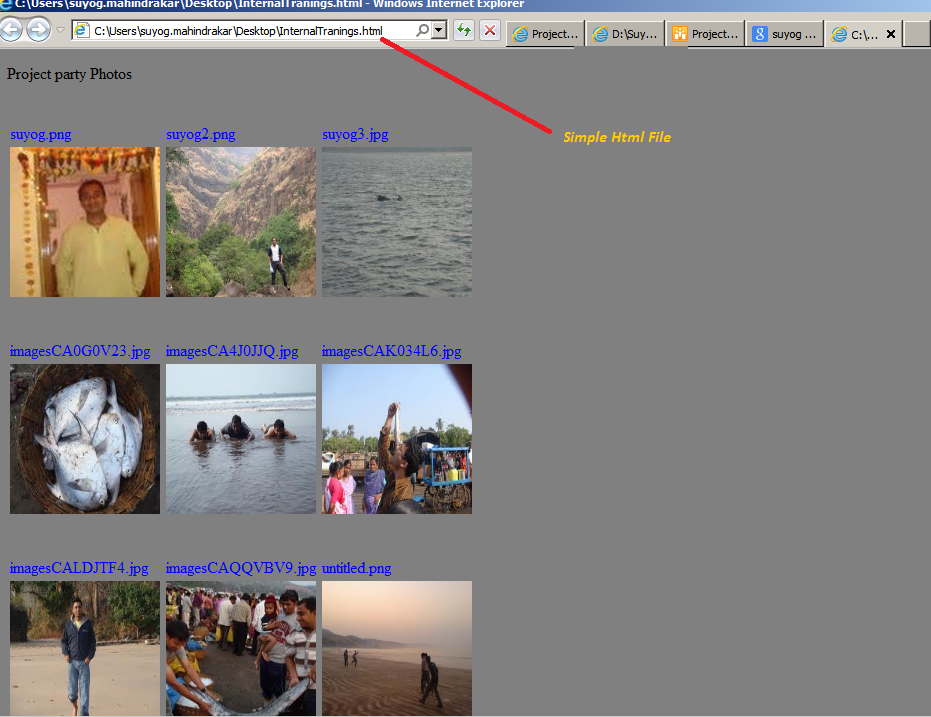This screenshot has width=931, height=717.
Task: Click the grey sea water photo thumbnail
Action: click(x=397, y=222)
